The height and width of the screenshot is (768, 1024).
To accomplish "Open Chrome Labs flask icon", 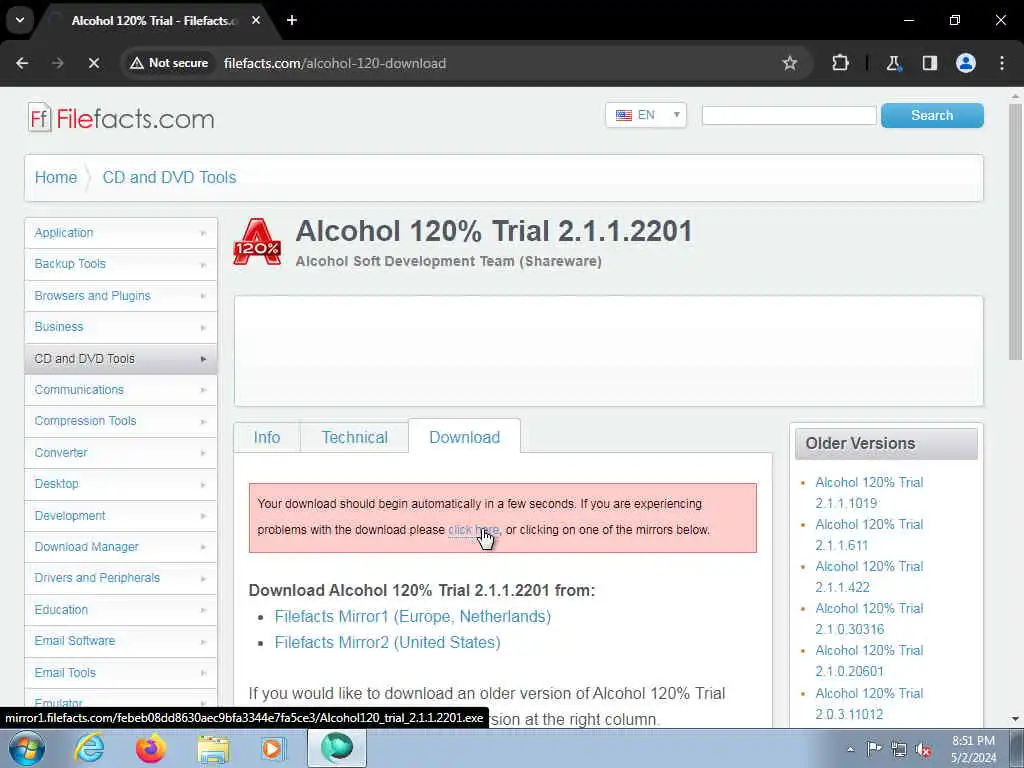I will pos(893,63).
